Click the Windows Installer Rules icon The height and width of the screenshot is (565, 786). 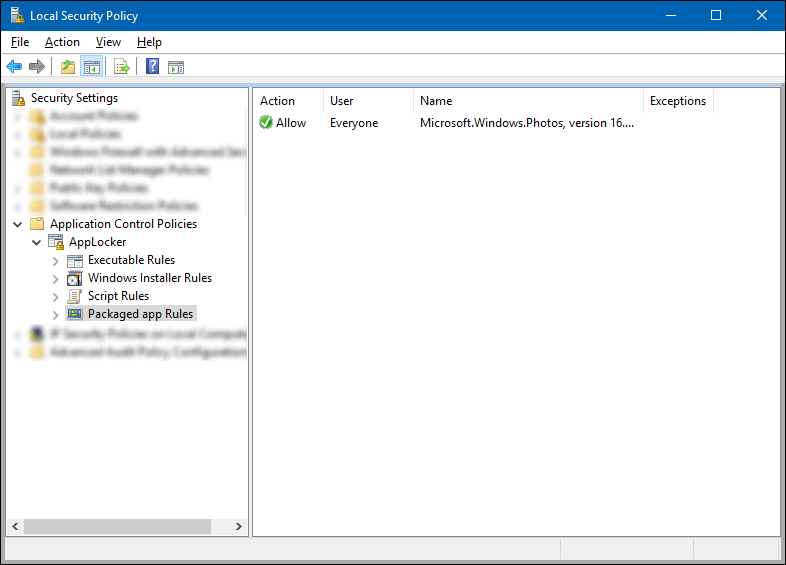[x=75, y=278]
